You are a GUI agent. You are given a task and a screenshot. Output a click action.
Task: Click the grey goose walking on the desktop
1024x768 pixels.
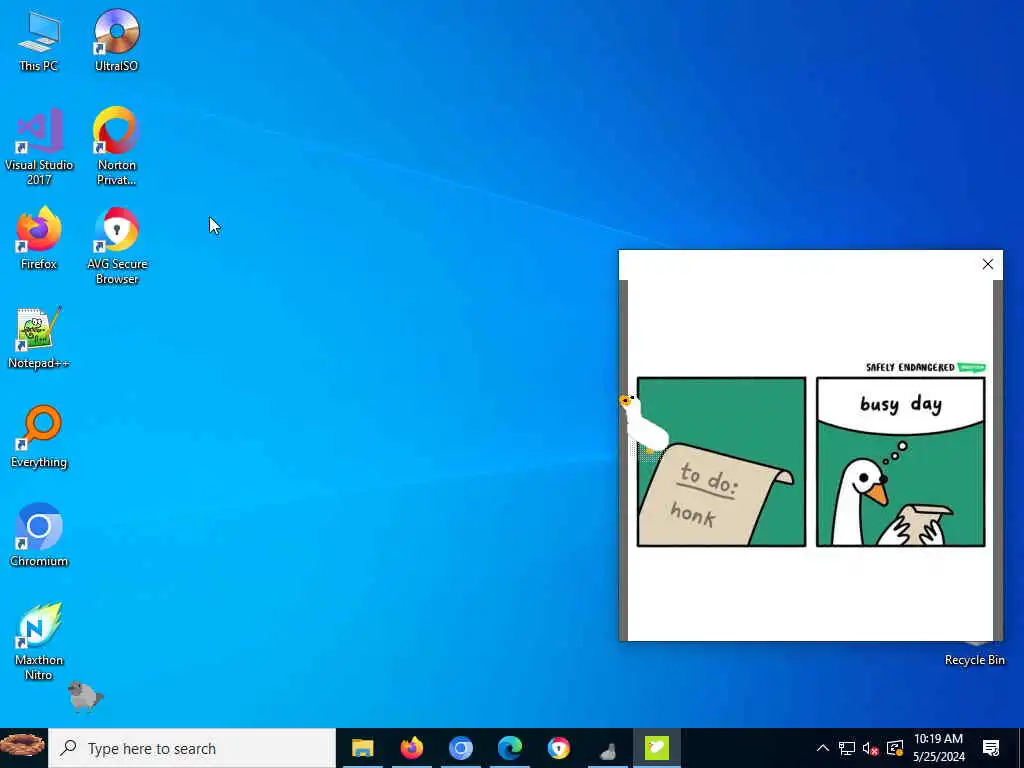coord(85,696)
